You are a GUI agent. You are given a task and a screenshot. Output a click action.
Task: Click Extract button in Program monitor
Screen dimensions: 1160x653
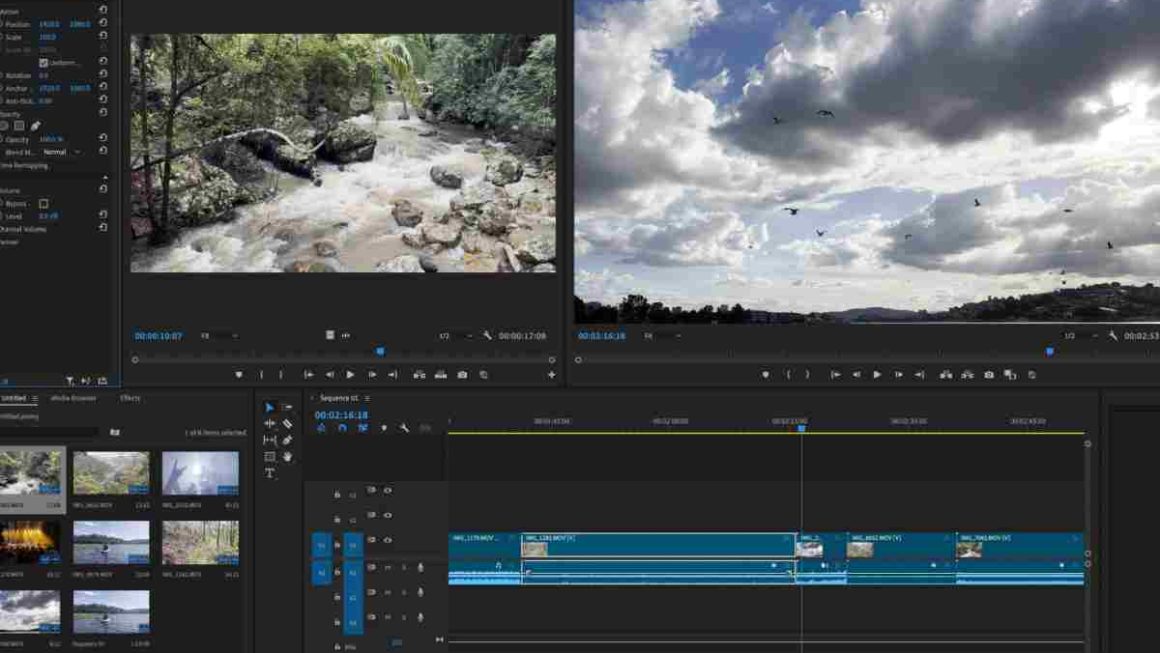coord(967,375)
